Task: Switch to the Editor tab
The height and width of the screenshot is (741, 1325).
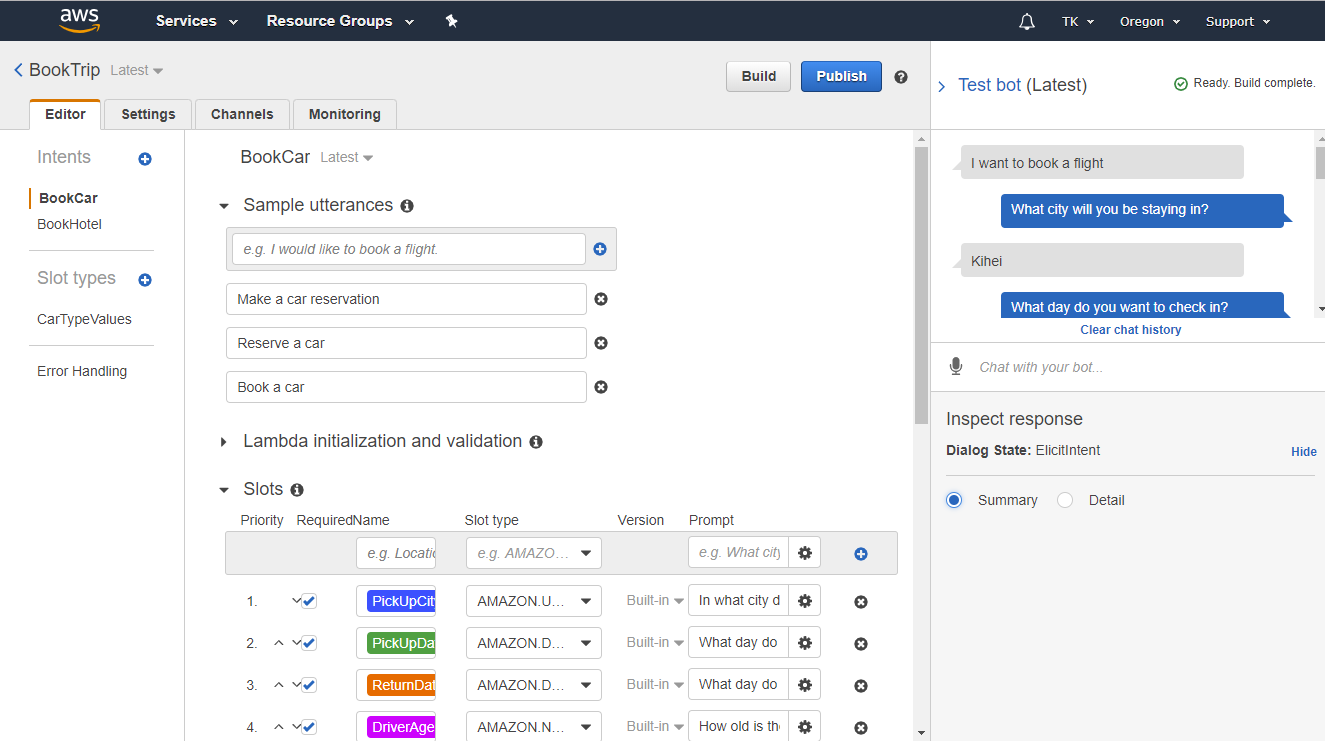Action: (x=65, y=114)
